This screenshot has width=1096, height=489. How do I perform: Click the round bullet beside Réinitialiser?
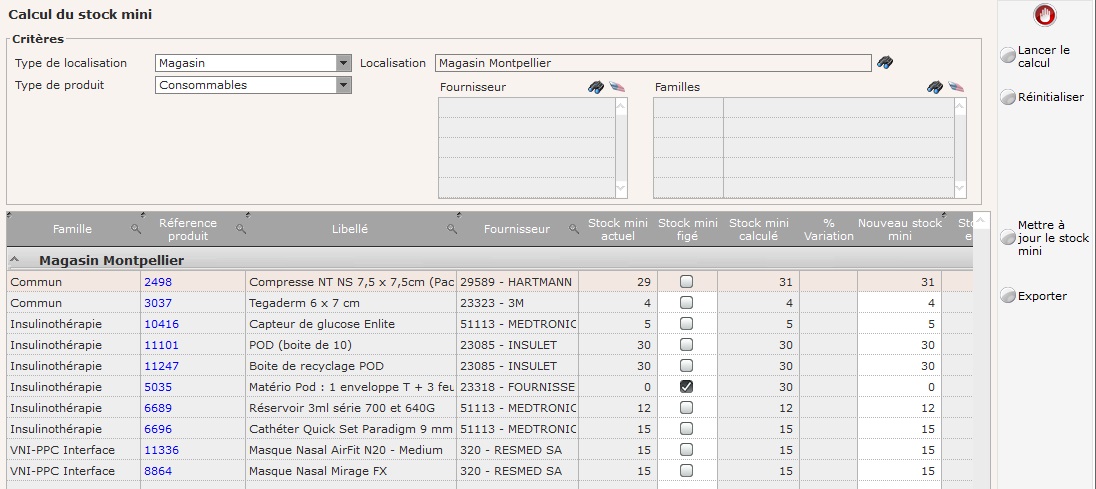(x=1008, y=98)
